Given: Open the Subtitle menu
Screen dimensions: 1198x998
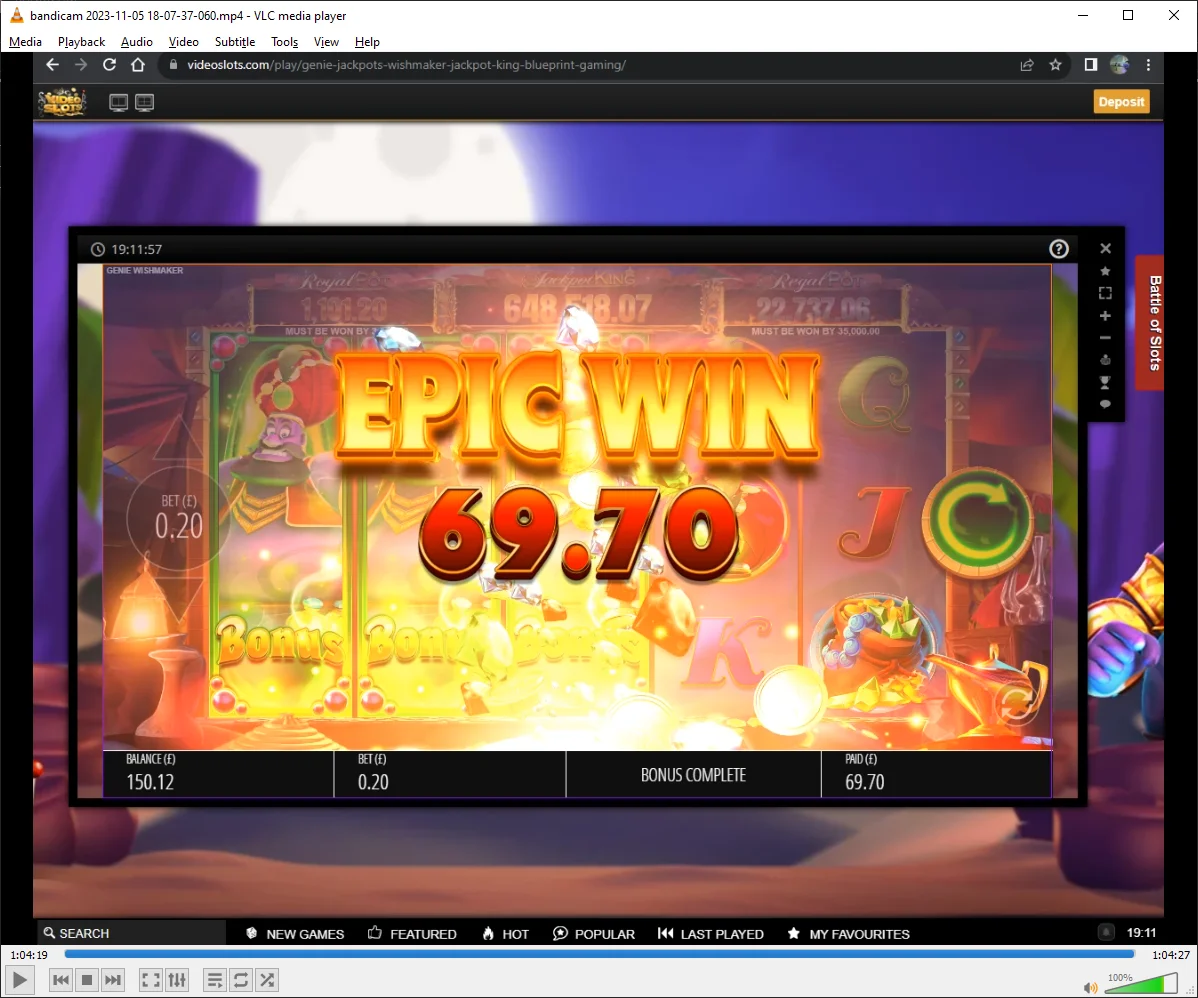Looking at the screenshot, I should point(235,42).
